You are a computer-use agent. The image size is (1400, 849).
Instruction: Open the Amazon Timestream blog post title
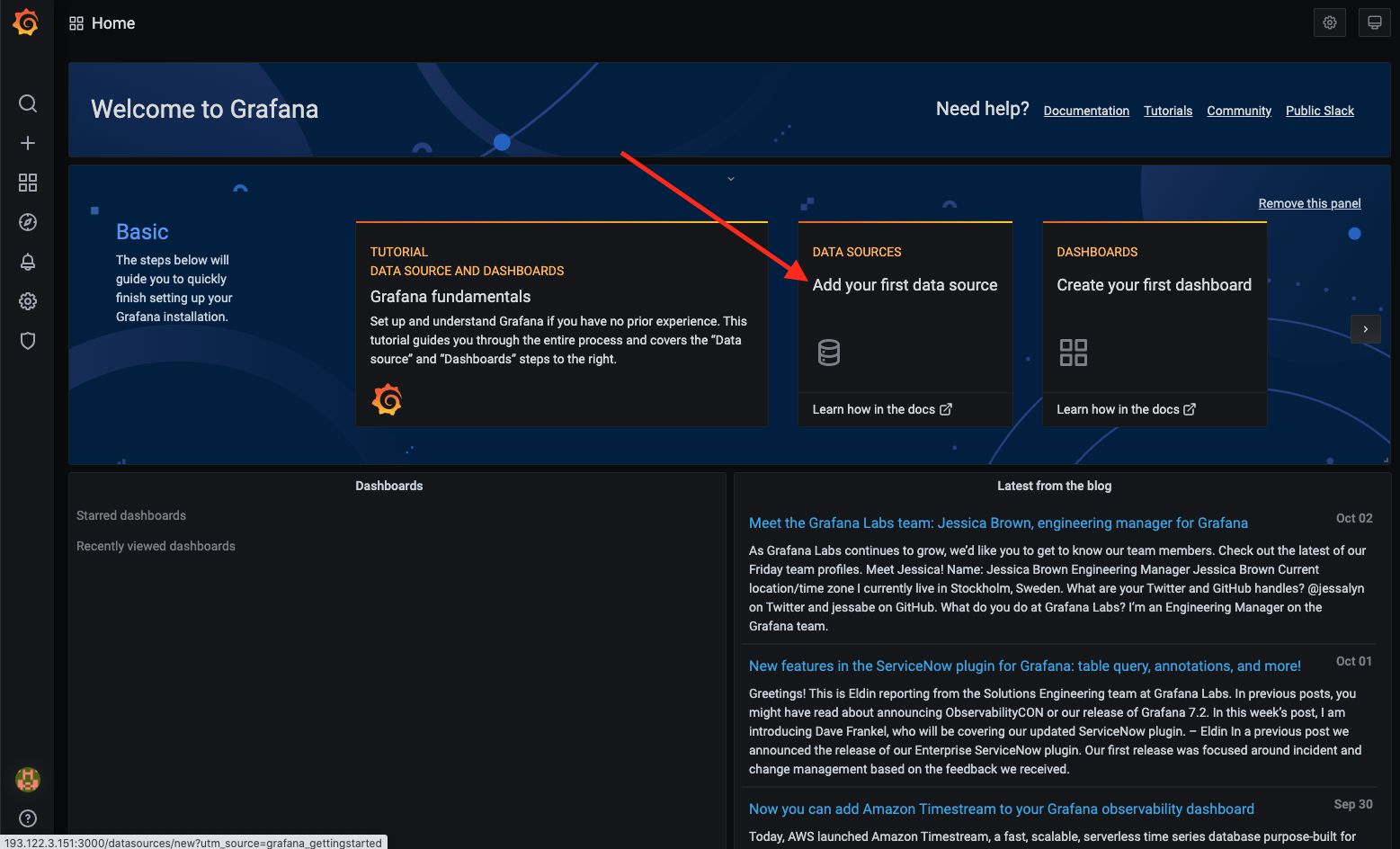point(1002,809)
